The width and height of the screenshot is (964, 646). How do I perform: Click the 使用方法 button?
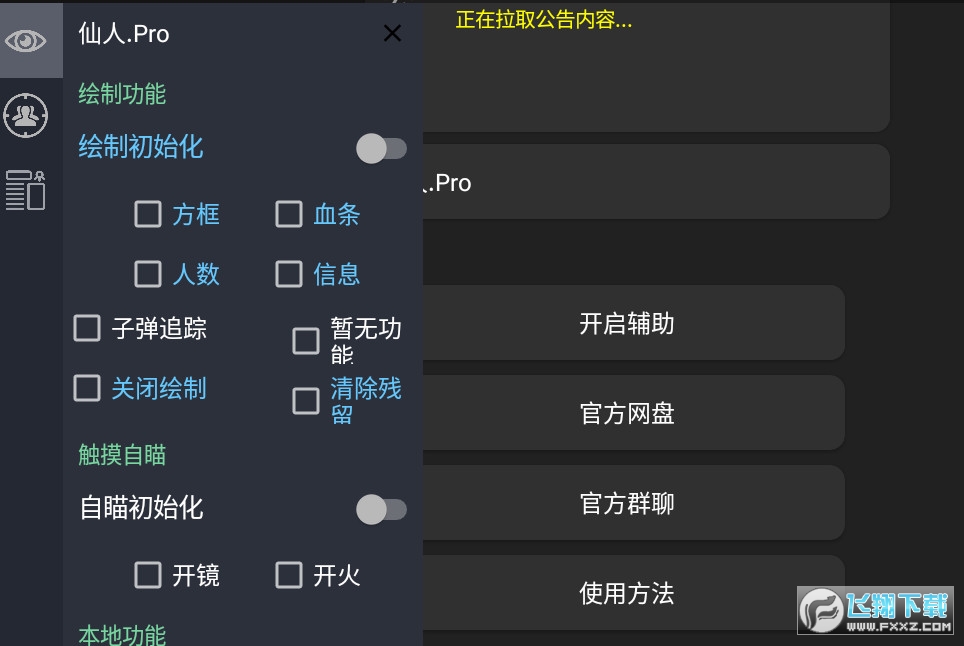[x=633, y=593]
